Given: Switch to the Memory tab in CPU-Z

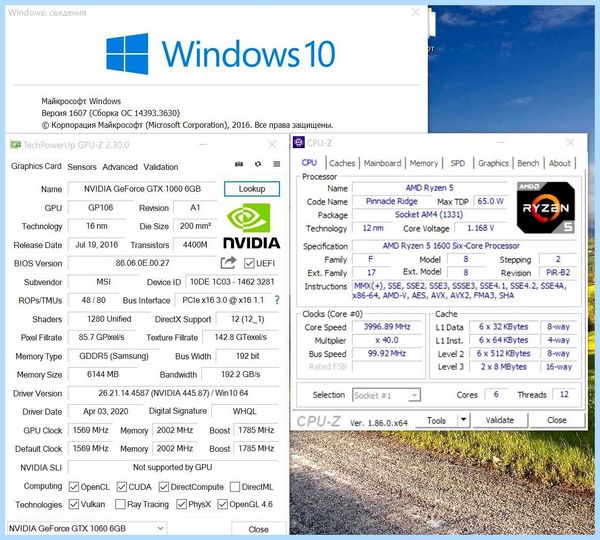Looking at the screenshot, I should pyautogui.click(x=424, y=163).
